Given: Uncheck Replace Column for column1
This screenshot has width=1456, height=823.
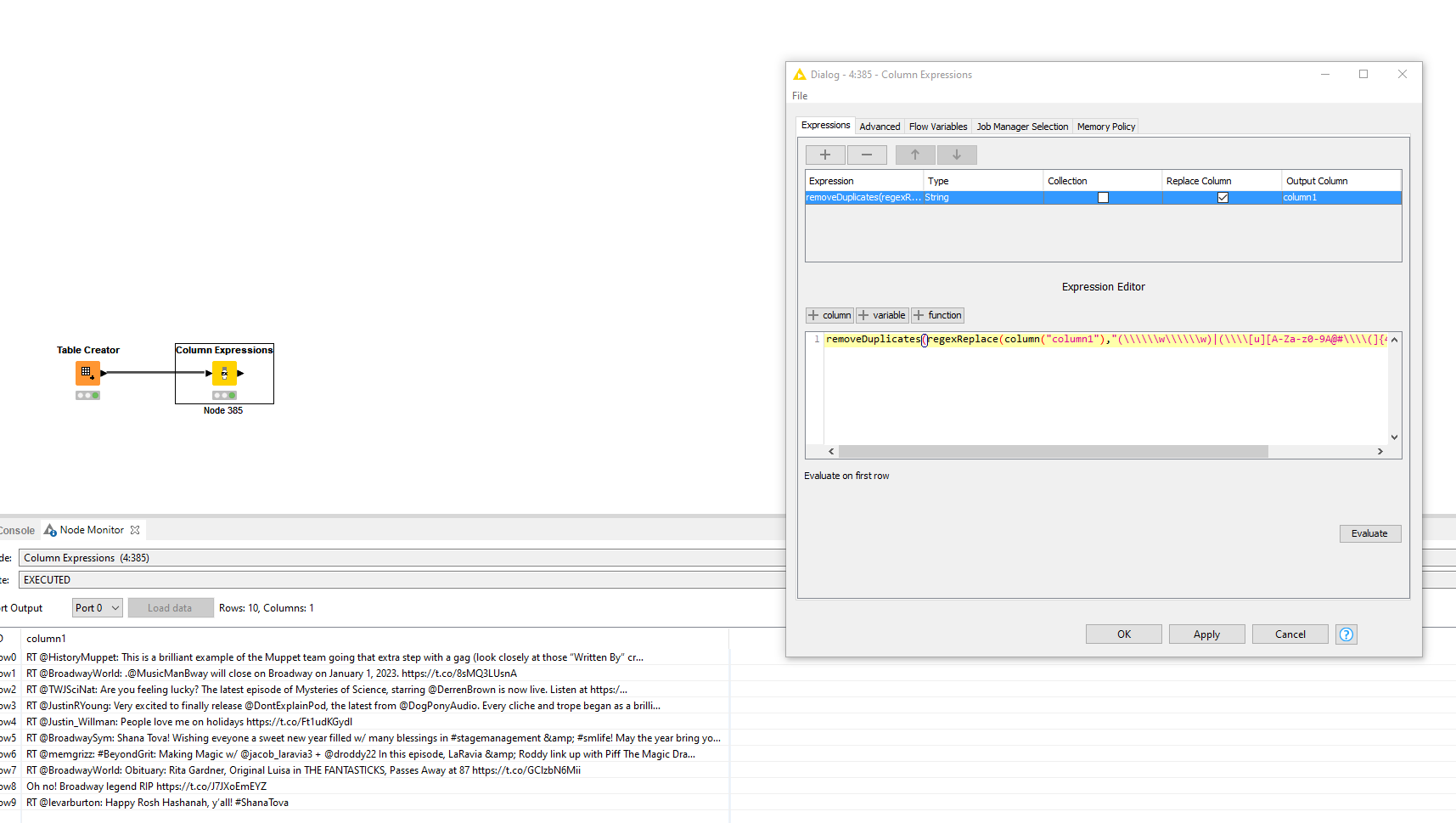Looking at the screenshot, I should tap(1223, 197).
